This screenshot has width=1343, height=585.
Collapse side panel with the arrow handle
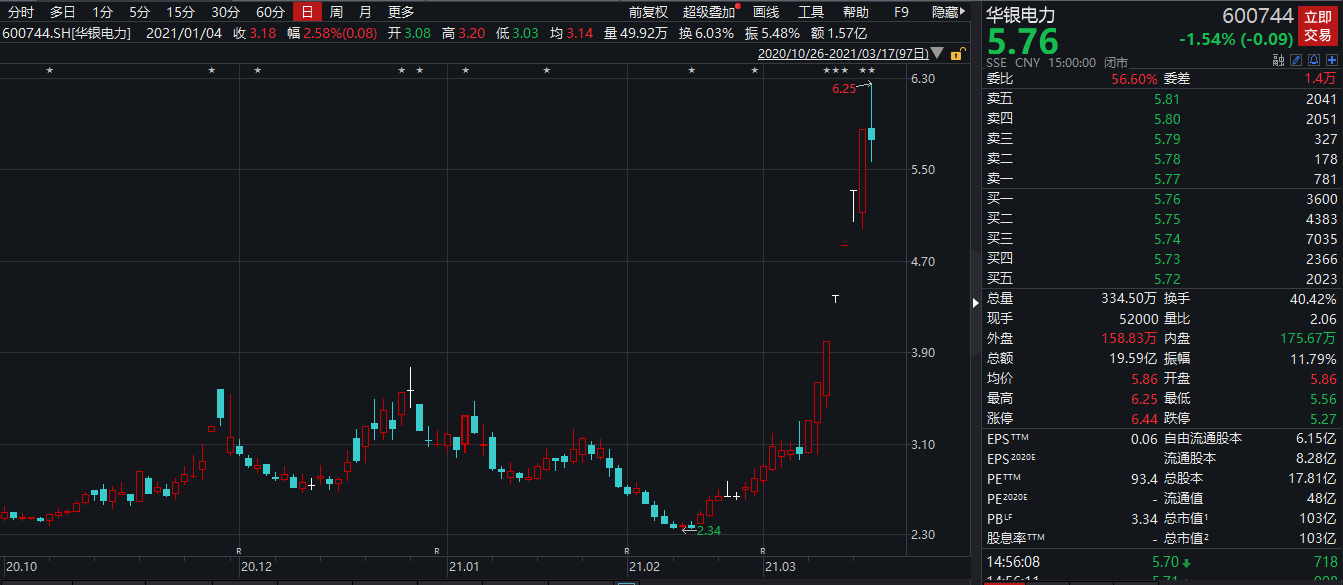(976, 302)
